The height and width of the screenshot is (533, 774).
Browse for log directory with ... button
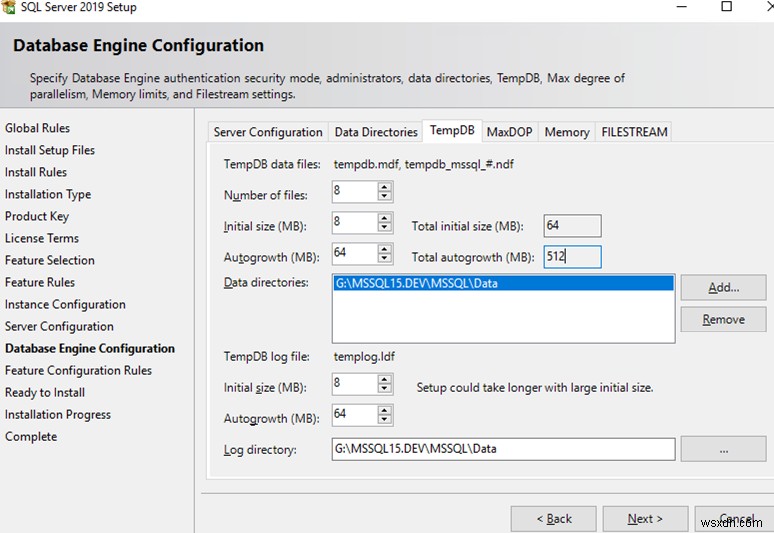click(724, 449)
